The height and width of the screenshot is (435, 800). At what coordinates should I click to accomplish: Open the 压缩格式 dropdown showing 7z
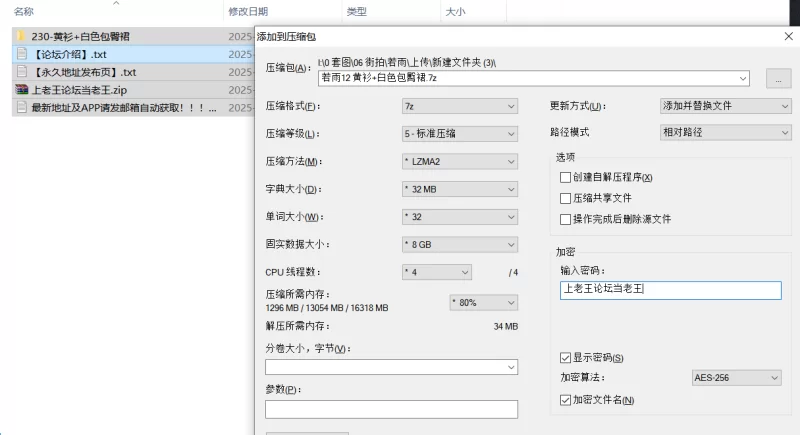tap(459, 106)
